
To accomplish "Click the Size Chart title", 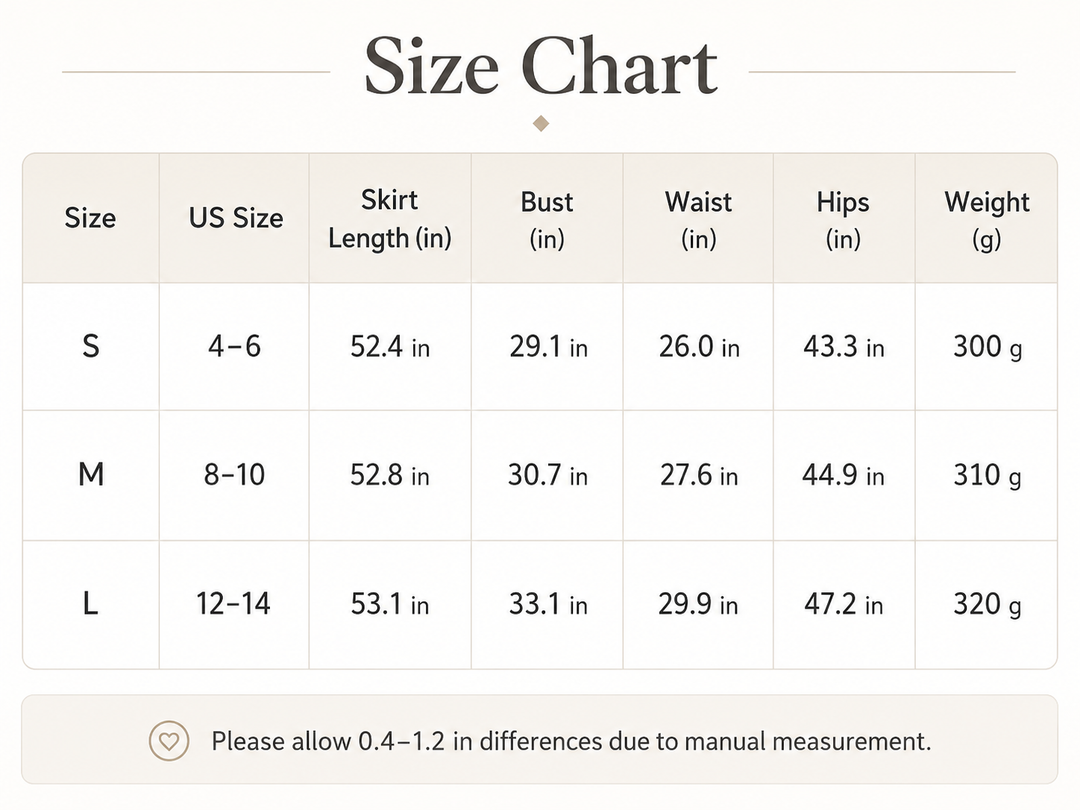I will (x=541, y=66).
